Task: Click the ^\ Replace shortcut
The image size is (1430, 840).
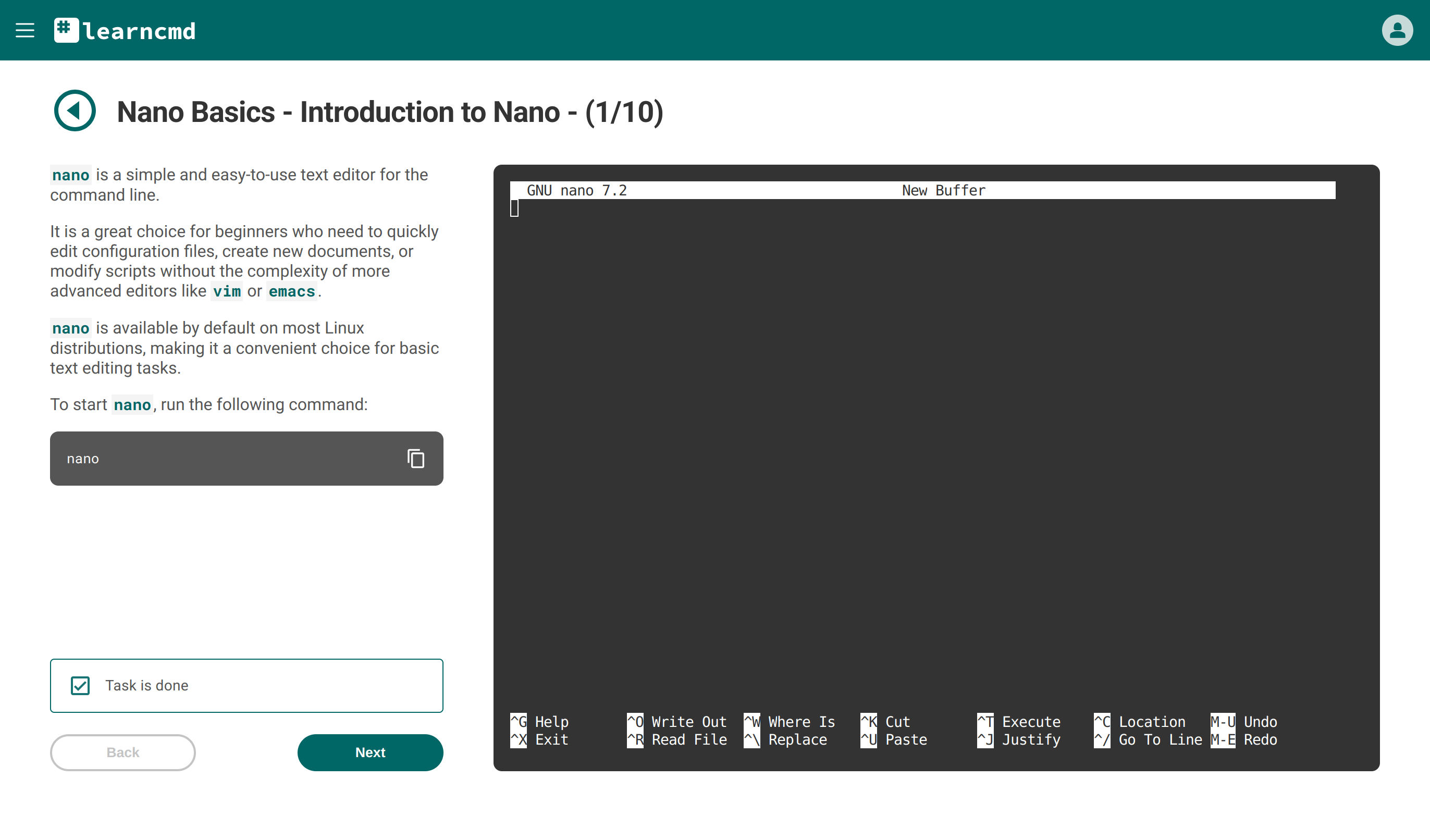Action: [x=785, y=739]
